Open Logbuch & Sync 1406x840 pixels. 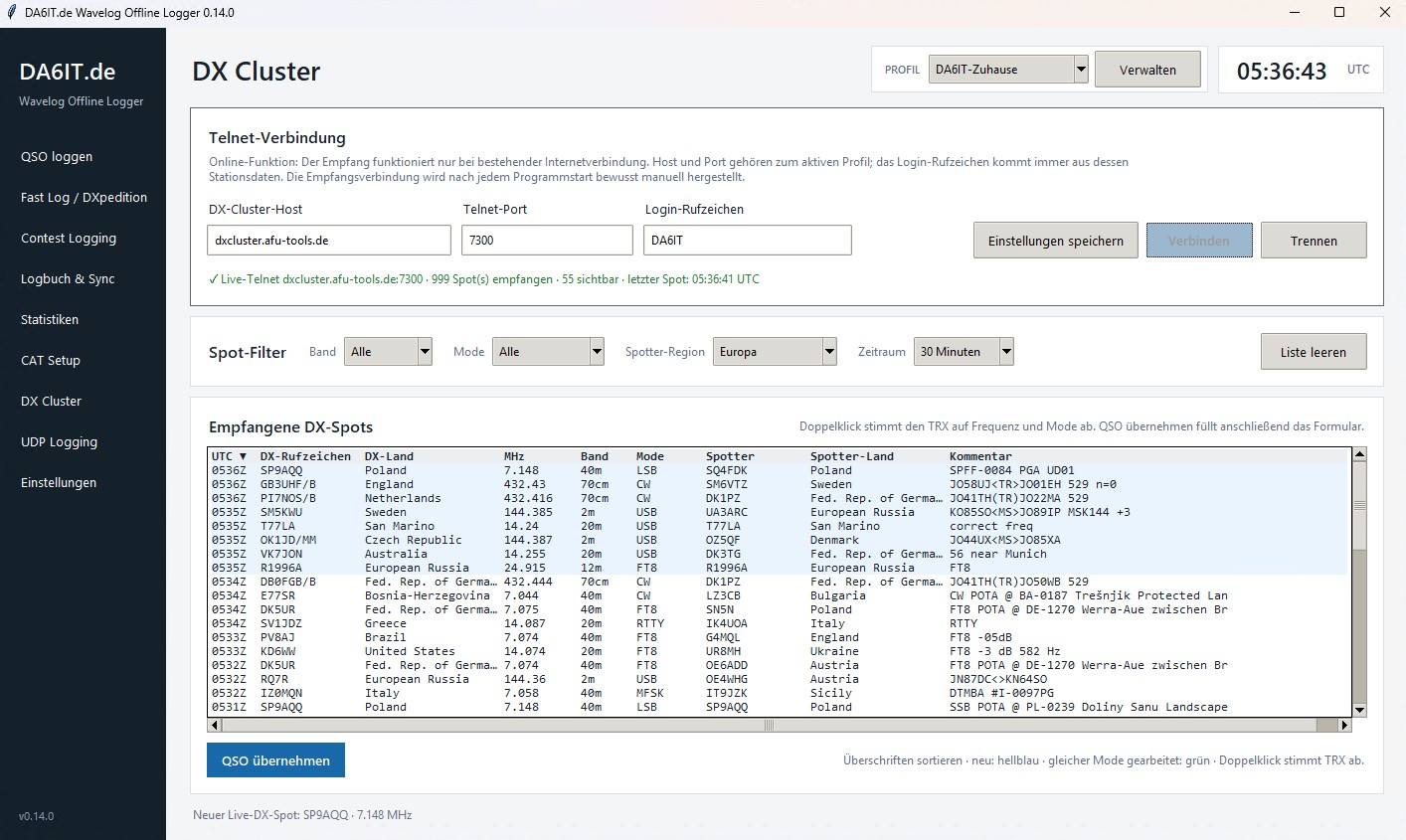click(68, 278)
